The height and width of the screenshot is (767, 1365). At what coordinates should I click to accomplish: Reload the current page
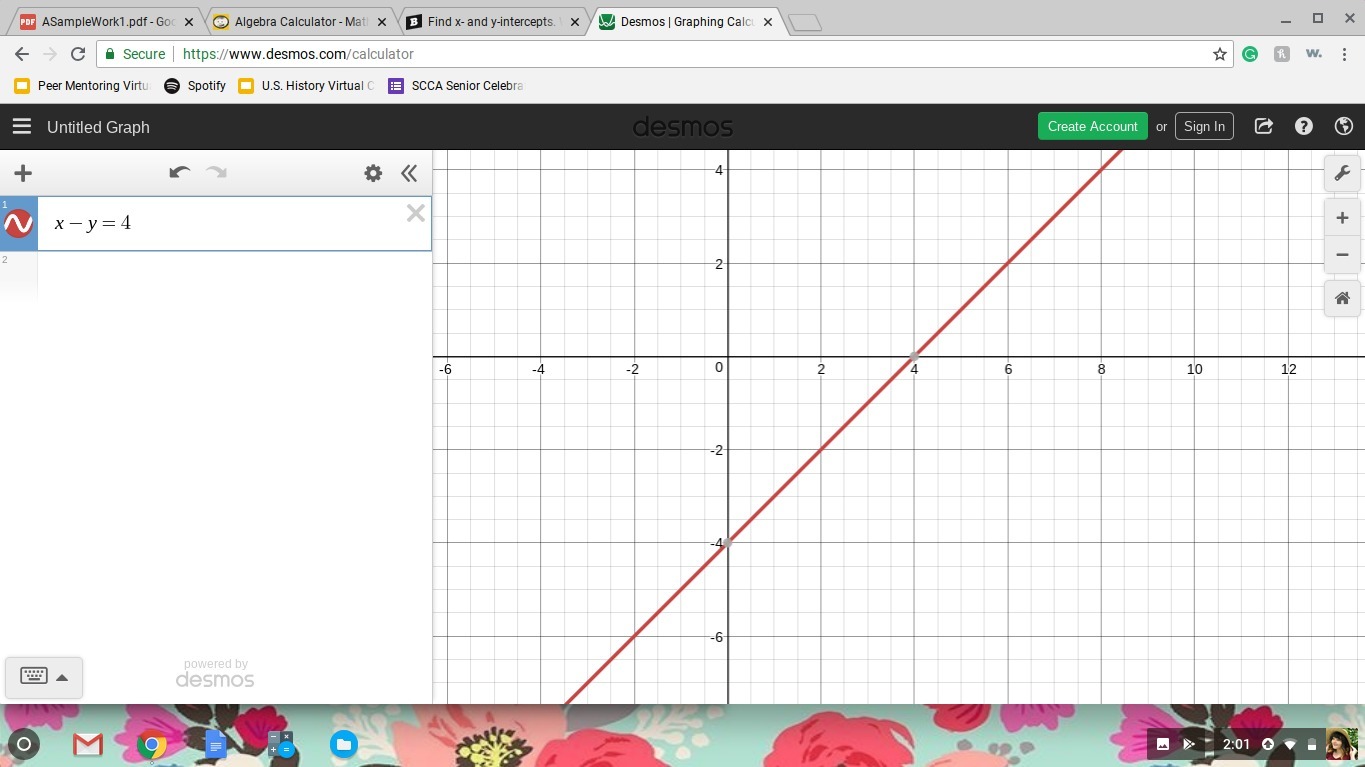tap(78, 54)
